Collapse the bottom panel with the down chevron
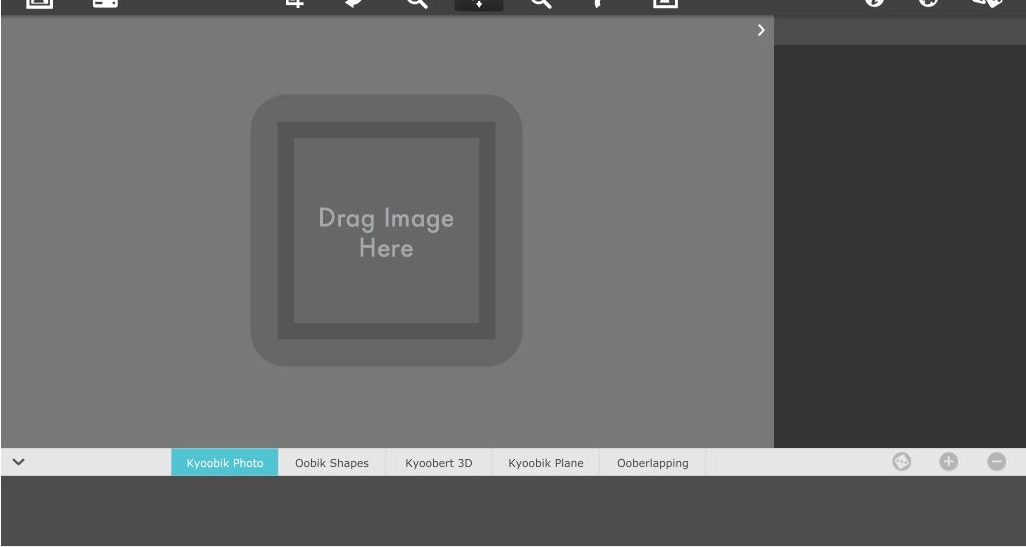This screenshot has height=547, width=1026. (x=18, y=462)
